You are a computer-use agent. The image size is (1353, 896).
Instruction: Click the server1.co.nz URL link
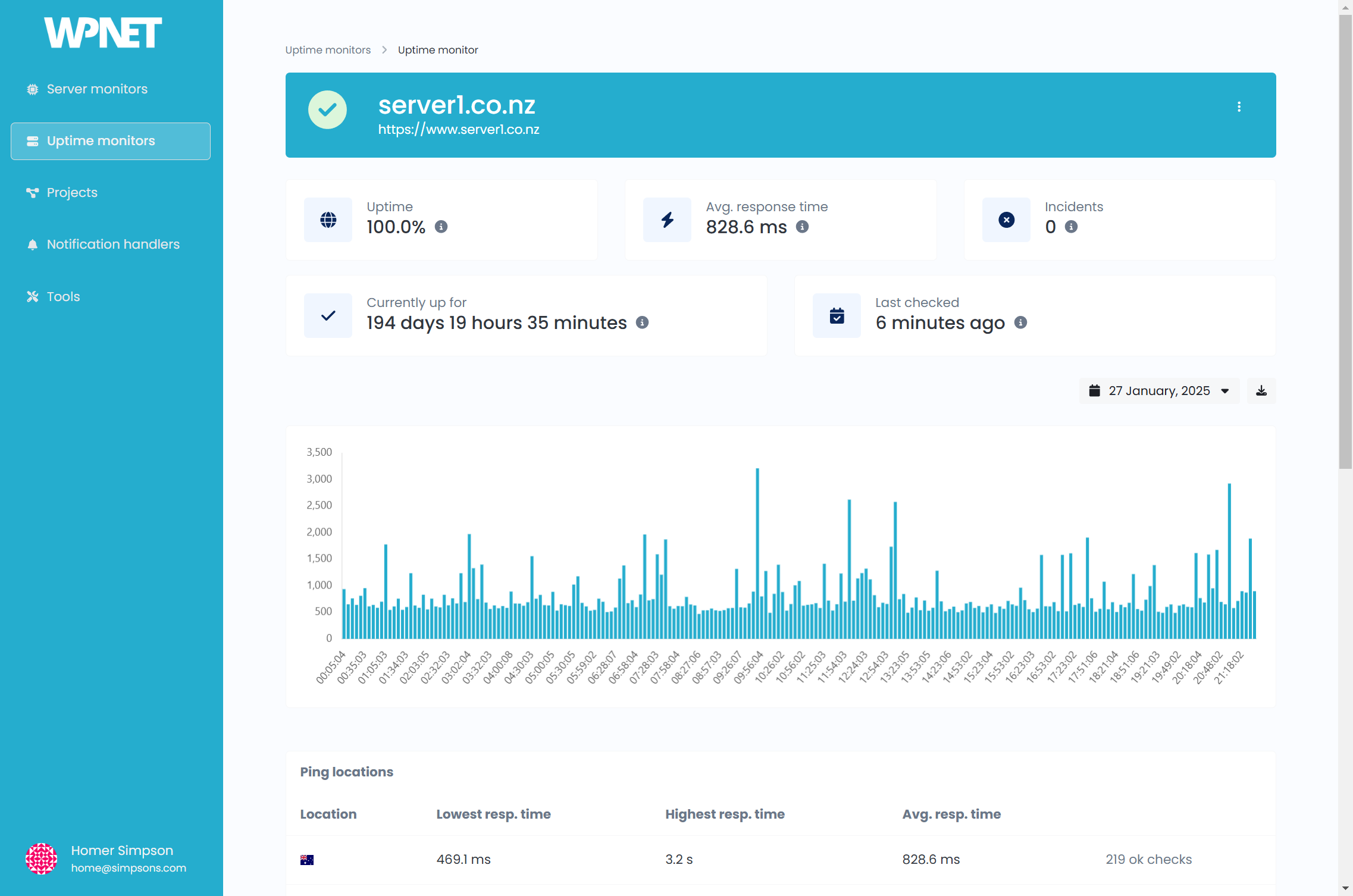[460, 129]
